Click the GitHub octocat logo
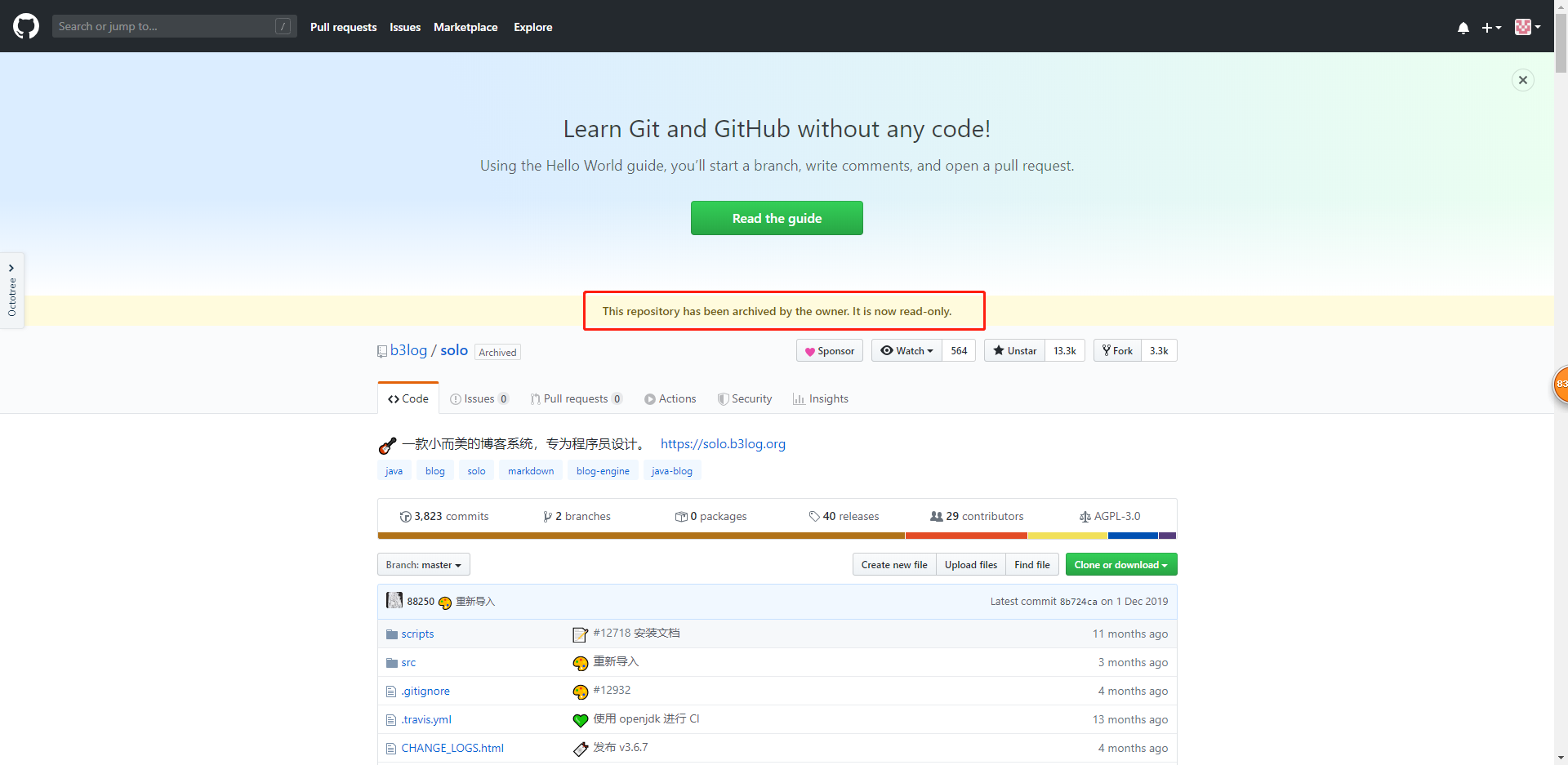This screenshot has width=1568, height=765. tap(26, 26)
